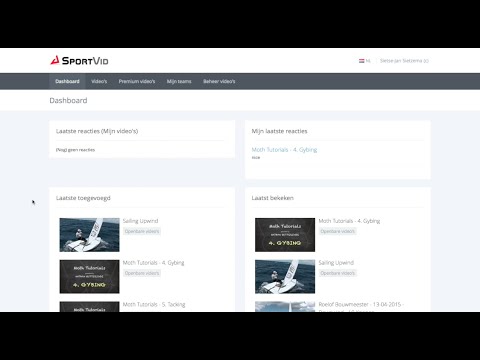Open the NL language flag selector
The image size is (480, 360).
[365, 61]
